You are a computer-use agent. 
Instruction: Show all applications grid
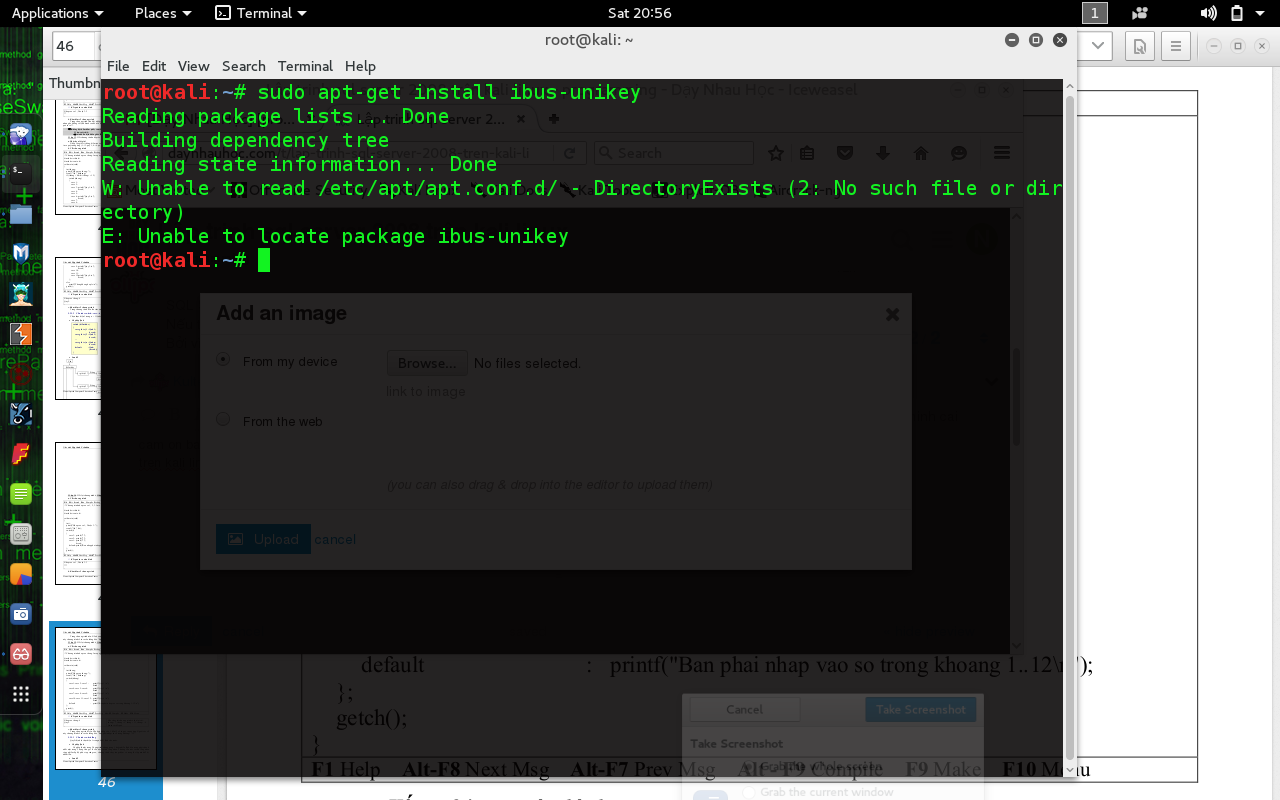point(21,694)
